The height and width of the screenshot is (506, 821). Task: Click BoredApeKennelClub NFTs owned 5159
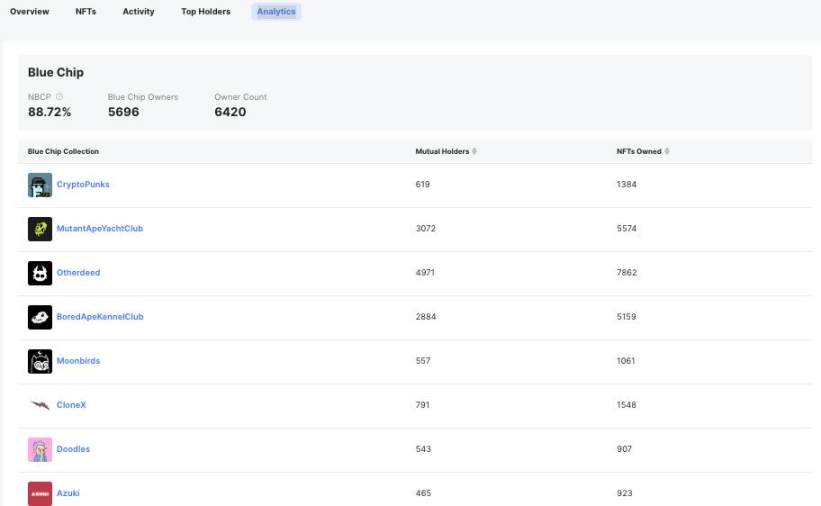coord(626,316)
